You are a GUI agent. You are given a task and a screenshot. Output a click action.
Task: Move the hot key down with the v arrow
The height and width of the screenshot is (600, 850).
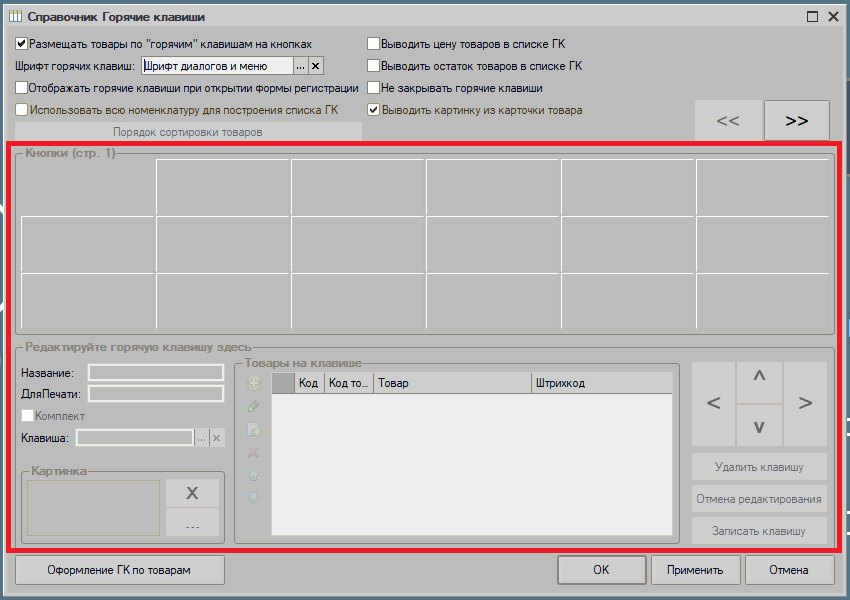click(759, 427)
